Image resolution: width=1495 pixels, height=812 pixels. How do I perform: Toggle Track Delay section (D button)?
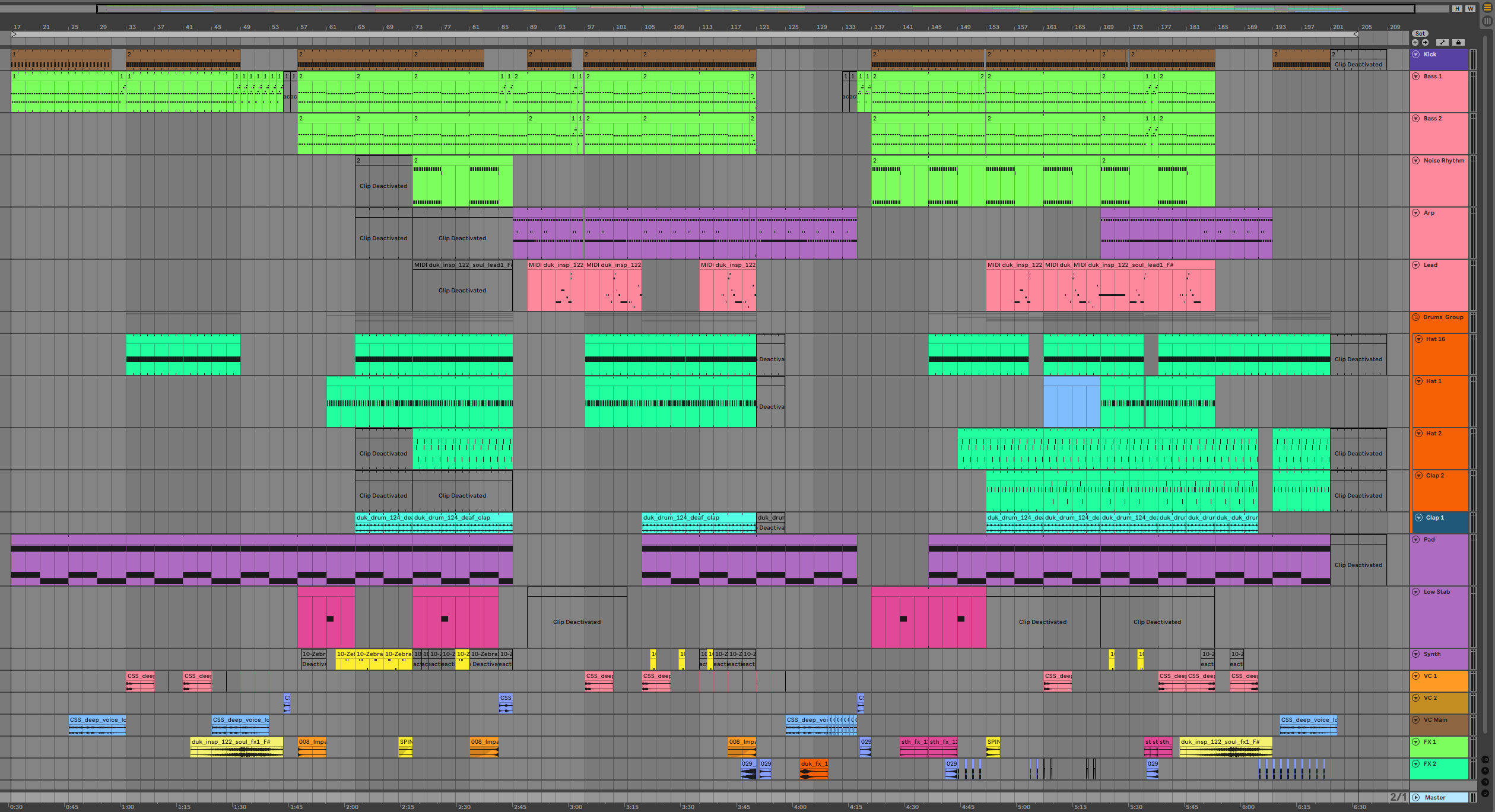pyautogui.click(x=1486, y=793)
